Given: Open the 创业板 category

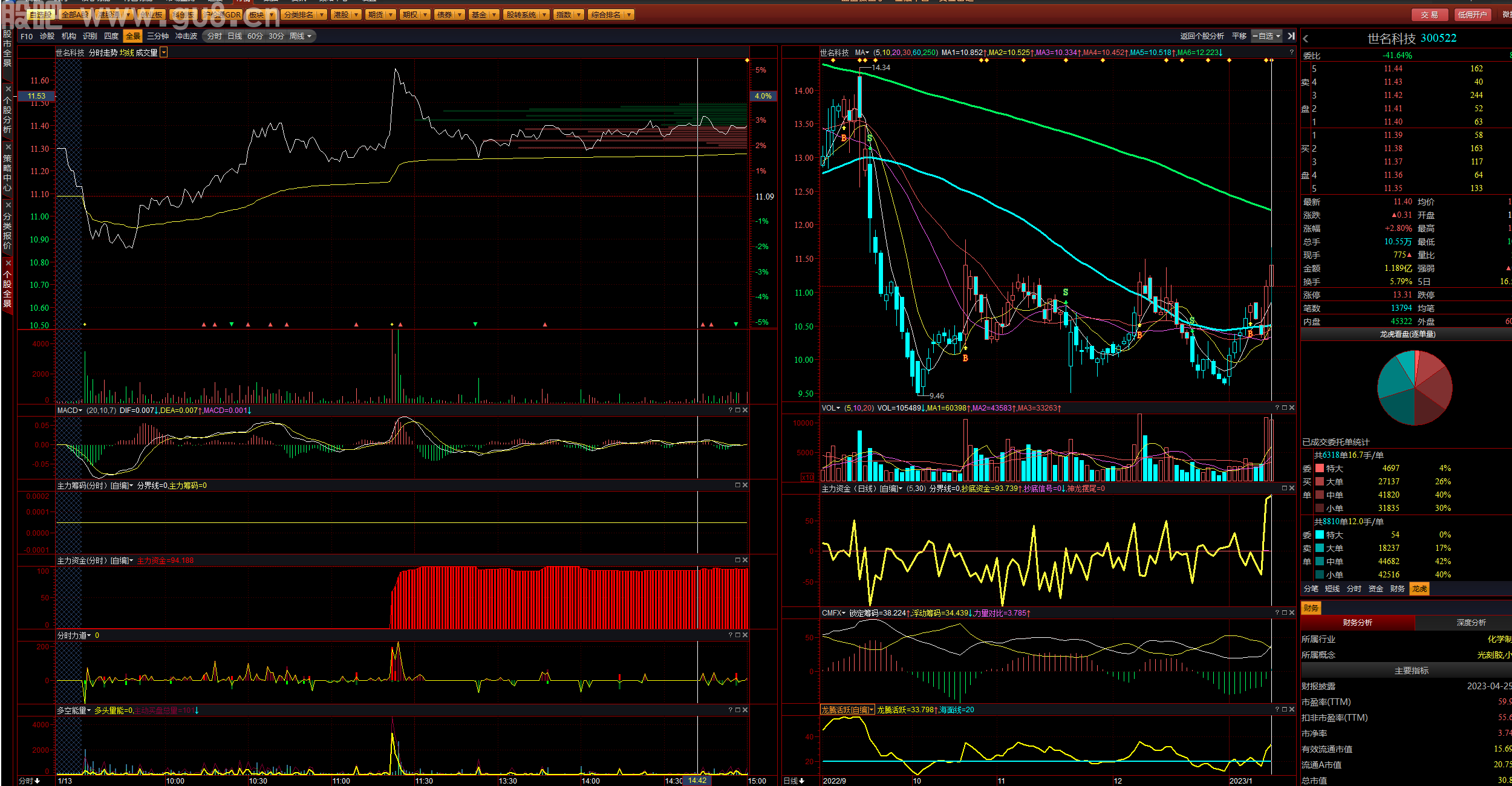Looking at the screenshot, I should [151, 15].
